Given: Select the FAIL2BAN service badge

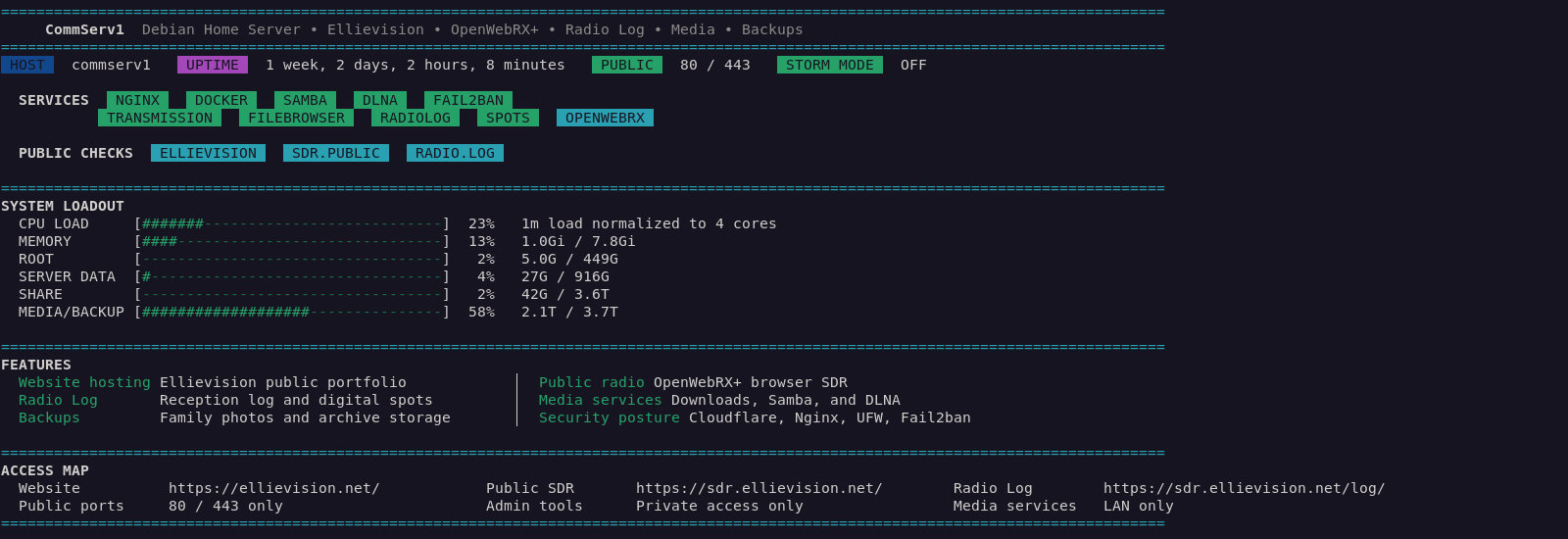Looking at the screenshot, I should [468, 100].
